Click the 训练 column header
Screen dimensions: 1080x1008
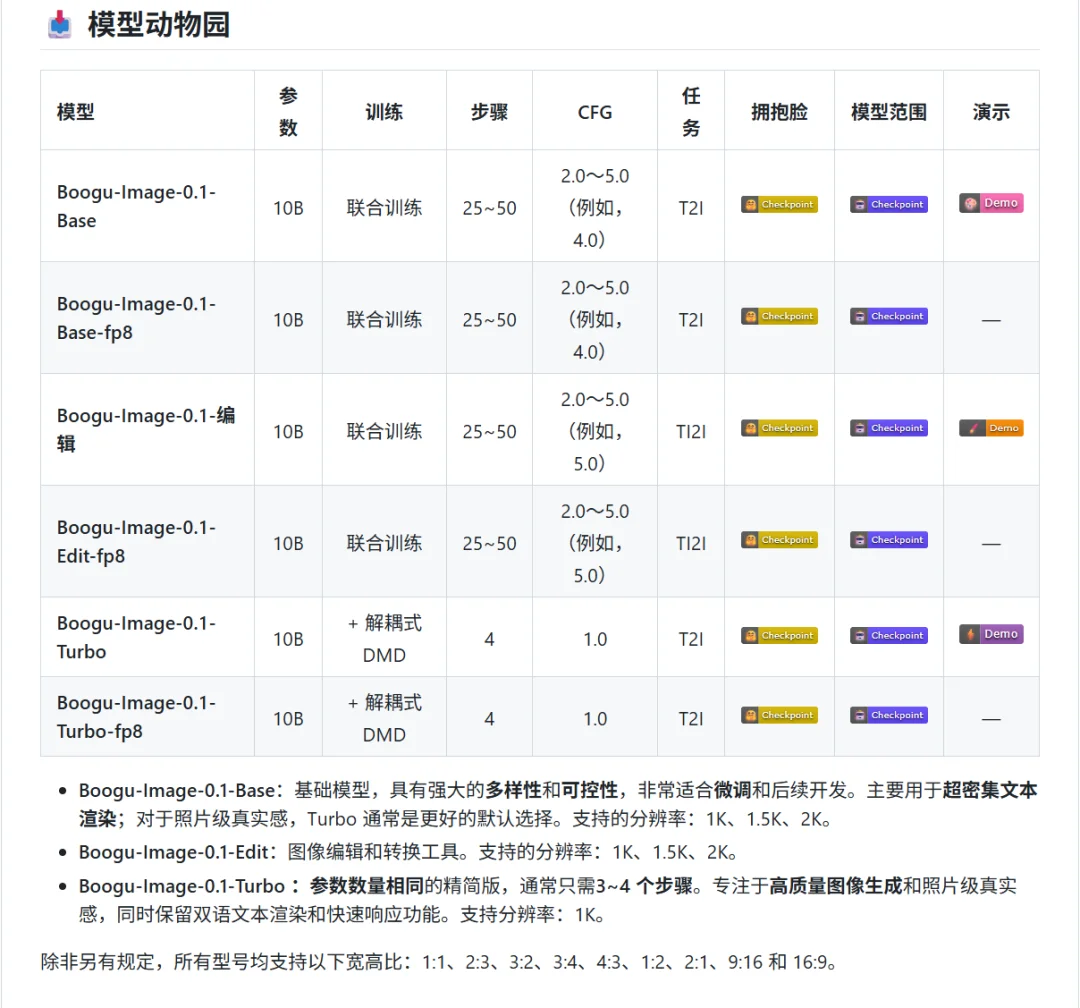pos(384,112)
